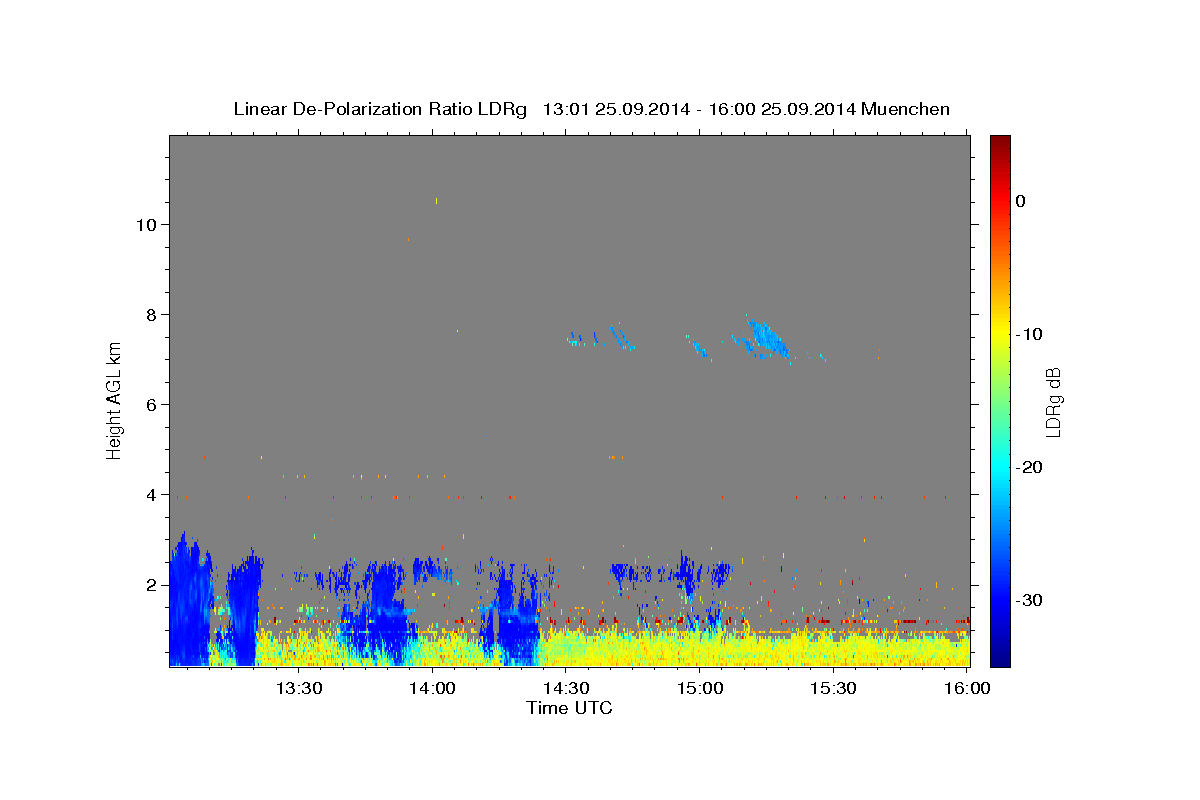Viewport: 1200px width, 800px height.
Task: Click the plot title 'Linear De-Polarization Ratio LDRg'
Action: (380, 109)
